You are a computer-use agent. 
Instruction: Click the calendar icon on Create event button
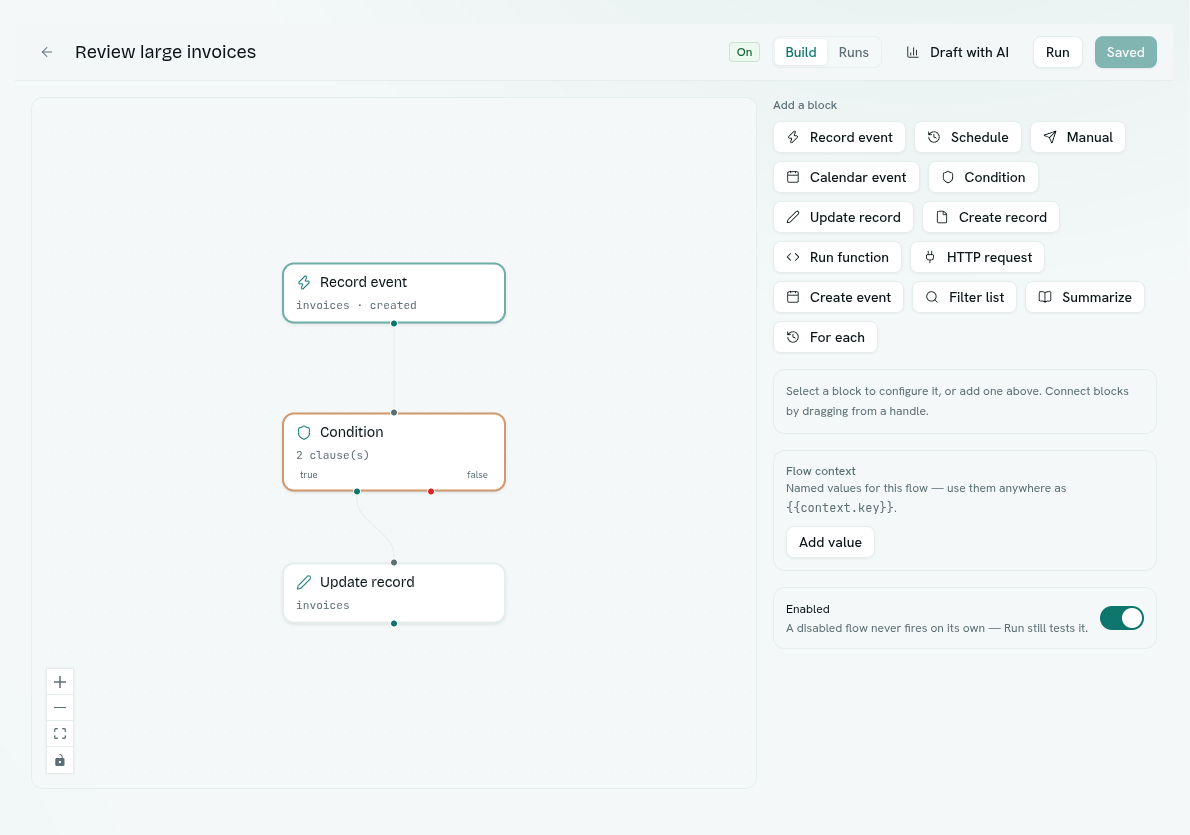pyautogui.click(x=793, y=297)
